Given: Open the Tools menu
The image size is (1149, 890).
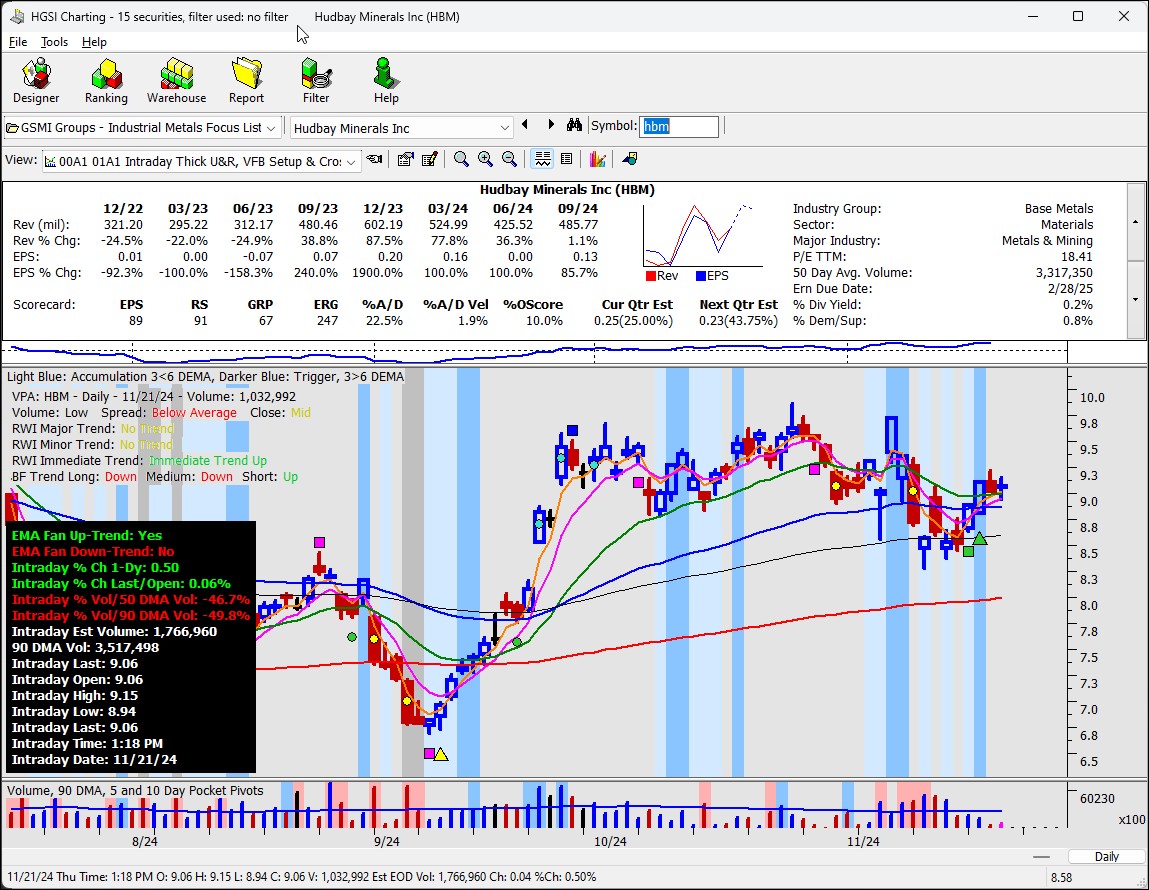Looking at the screenshot, I should click(54, 42).
